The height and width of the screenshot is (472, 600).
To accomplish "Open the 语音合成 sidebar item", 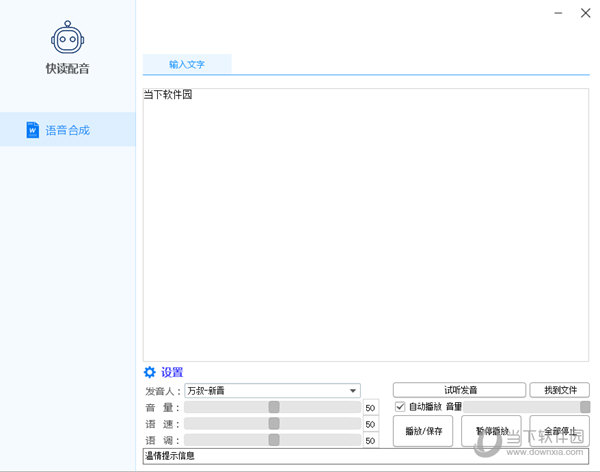I will [x=68, y=129].
